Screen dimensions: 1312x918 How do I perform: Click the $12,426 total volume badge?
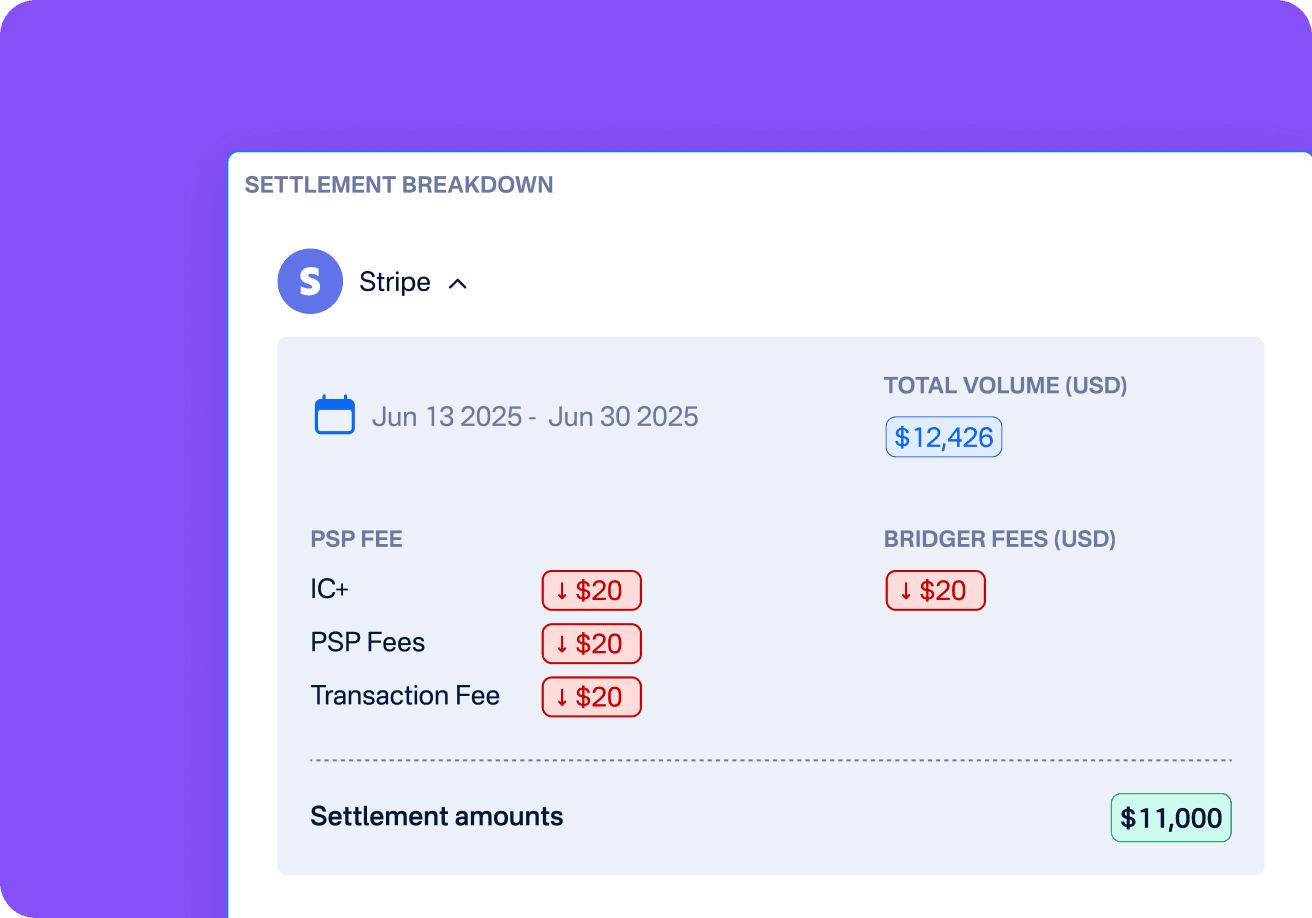tap(943, 437)
